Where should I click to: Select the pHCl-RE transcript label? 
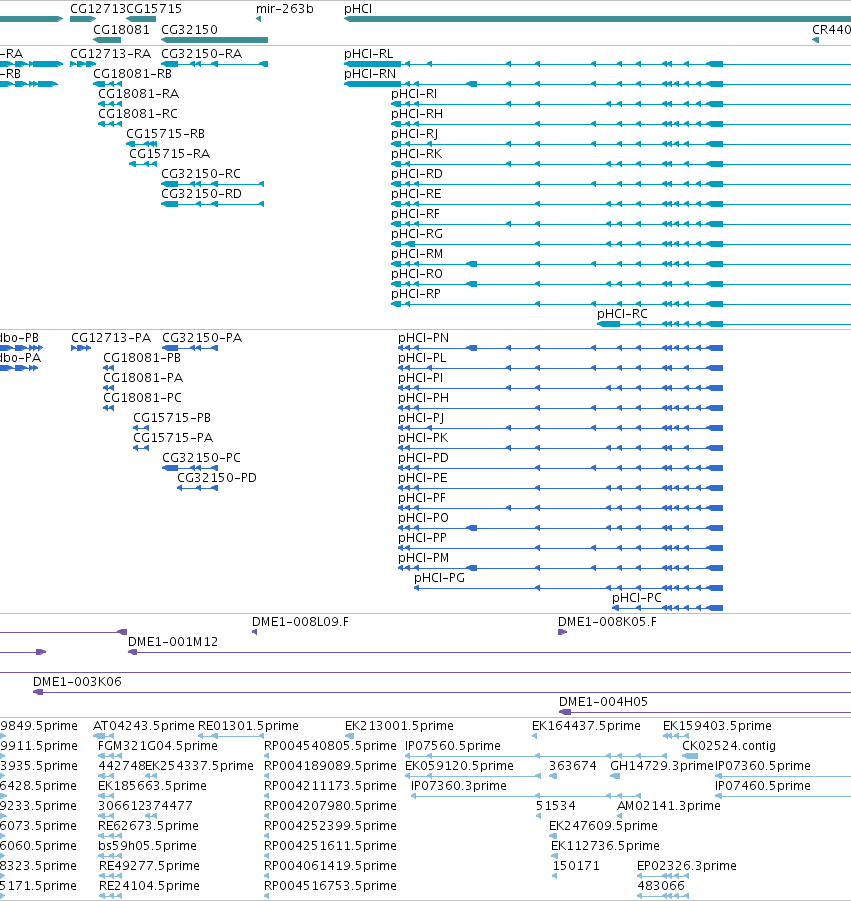pyautogui.click(x=416, y=194)
